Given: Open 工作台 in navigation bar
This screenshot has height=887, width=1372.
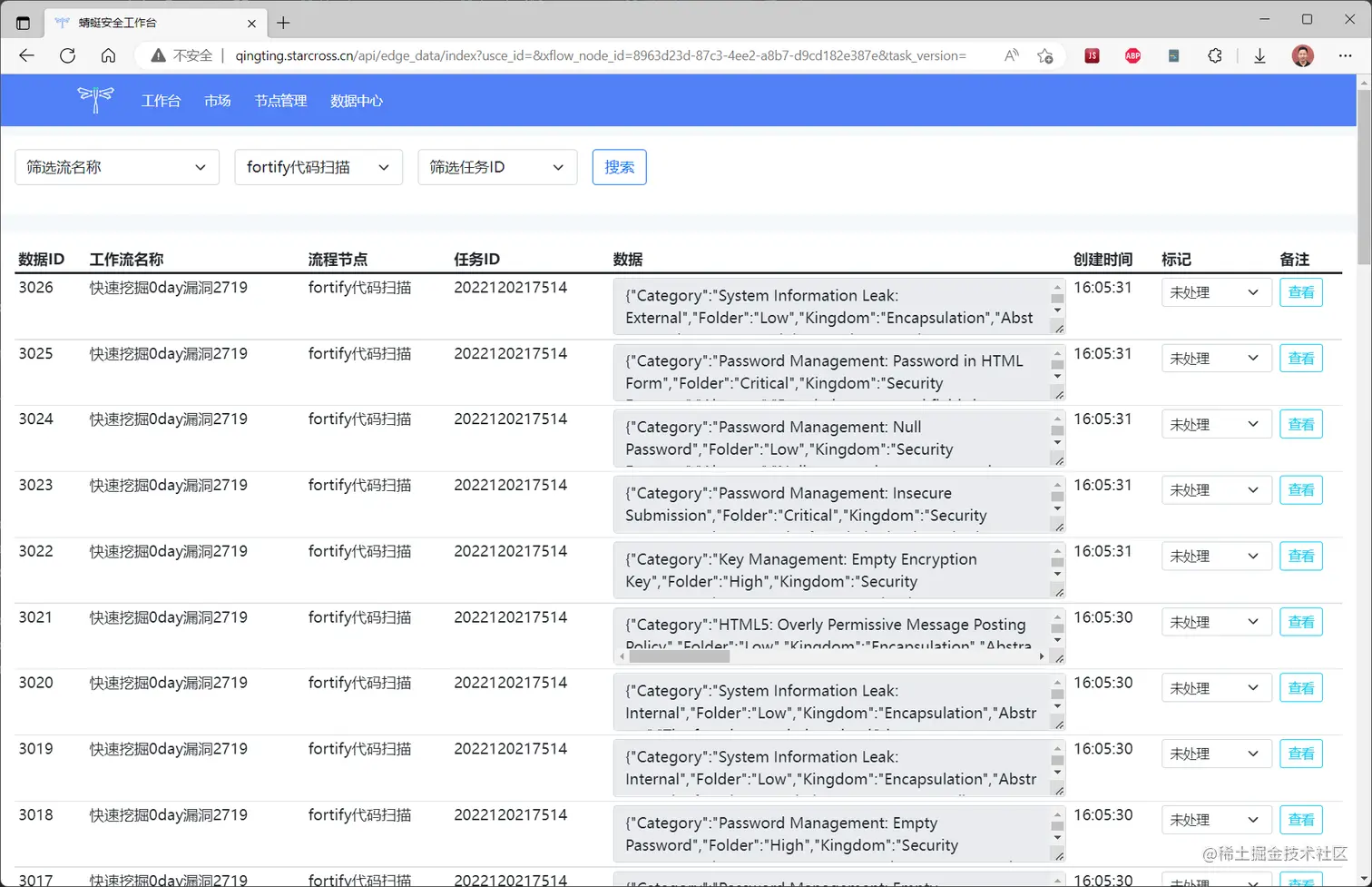Looking at the screenshot, I should tap(161, 101).
